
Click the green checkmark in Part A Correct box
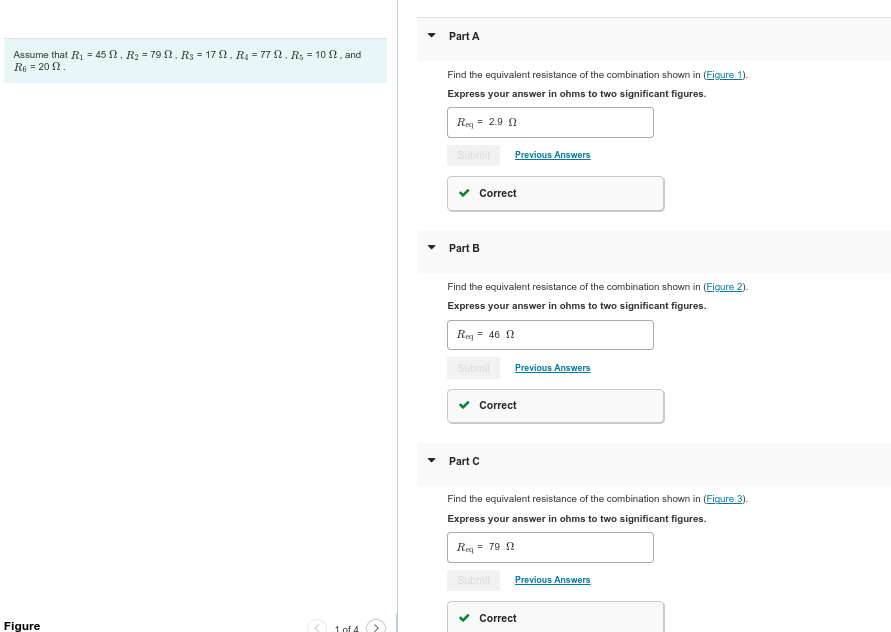click(464, 193)
